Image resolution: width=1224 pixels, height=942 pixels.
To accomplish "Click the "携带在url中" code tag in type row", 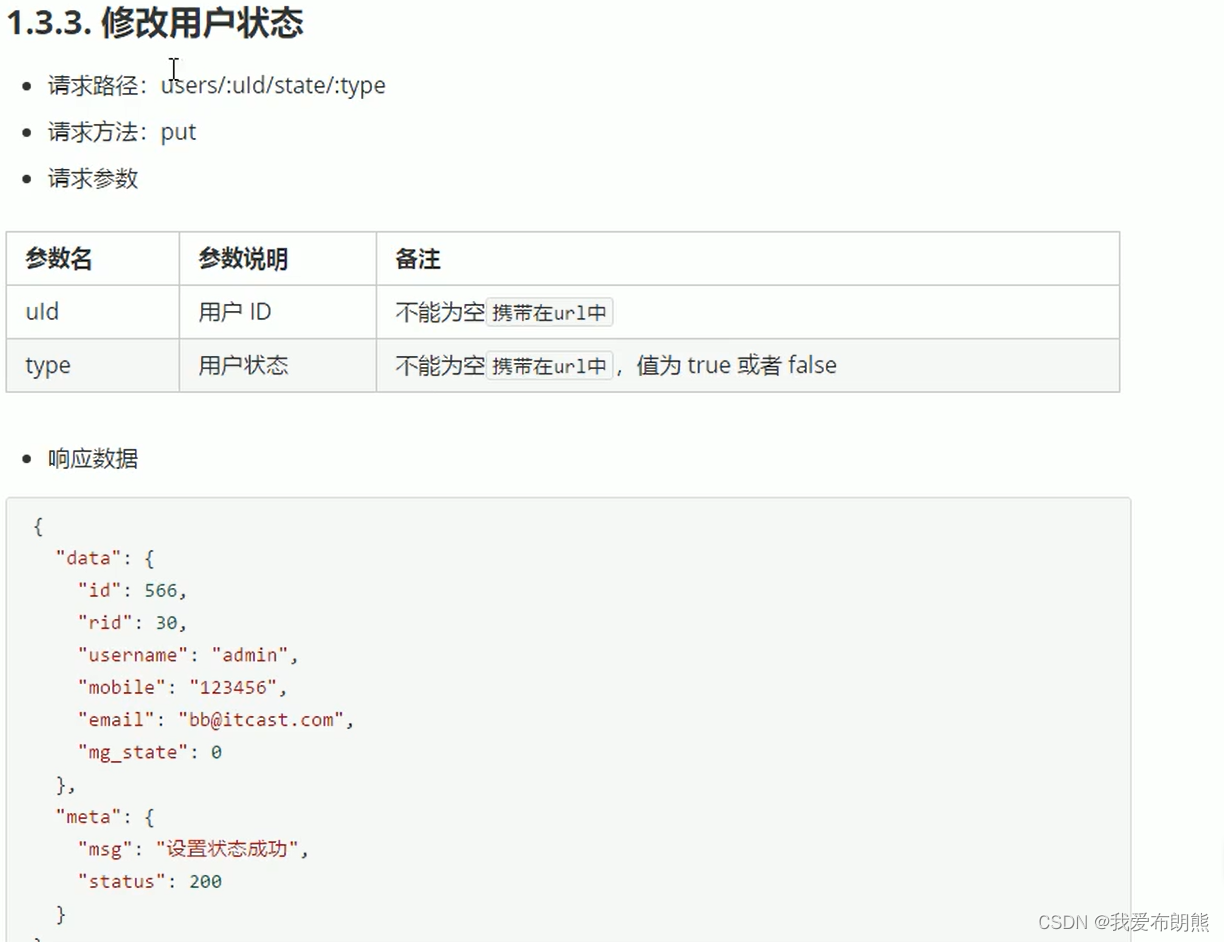I will tap(550, 366).
